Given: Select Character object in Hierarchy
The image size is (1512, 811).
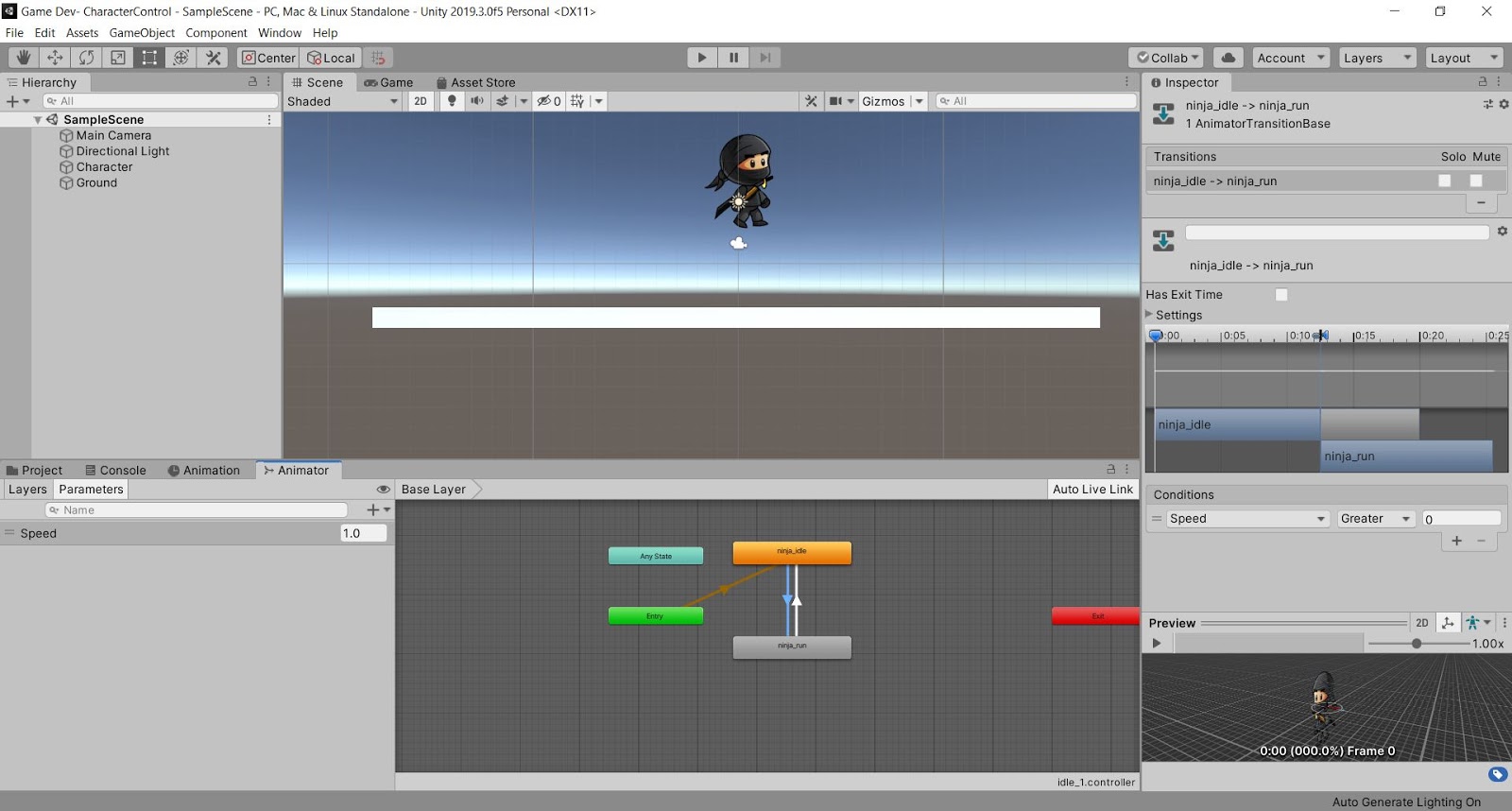Looking at the screenshot, I should [104, 167].
